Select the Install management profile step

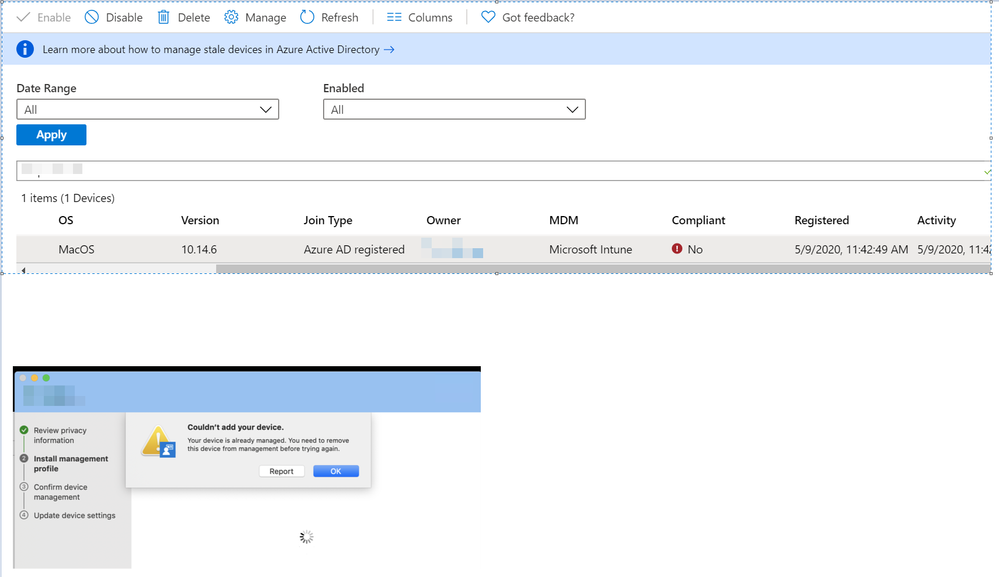pyautogui.click(x=70, y=463)
